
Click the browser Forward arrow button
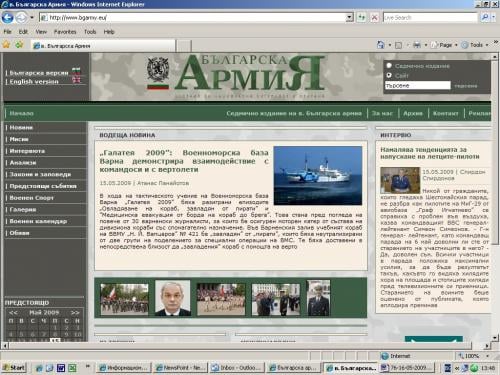click(21, 17)
